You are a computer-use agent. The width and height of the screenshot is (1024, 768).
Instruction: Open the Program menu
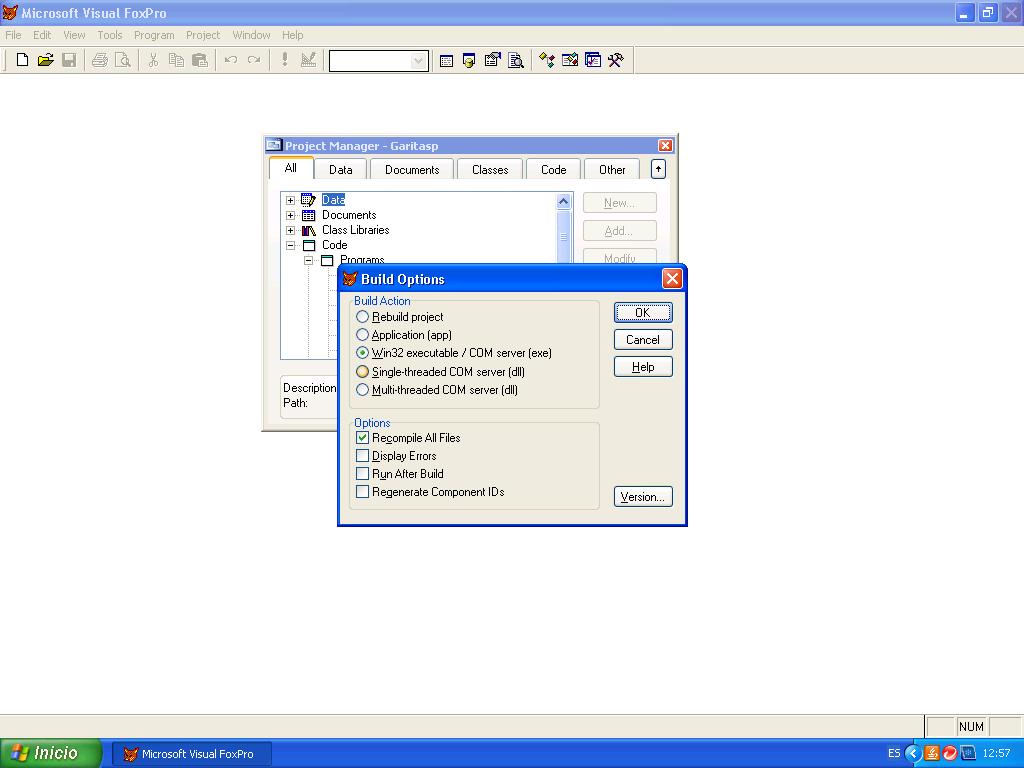coord(154,35)
